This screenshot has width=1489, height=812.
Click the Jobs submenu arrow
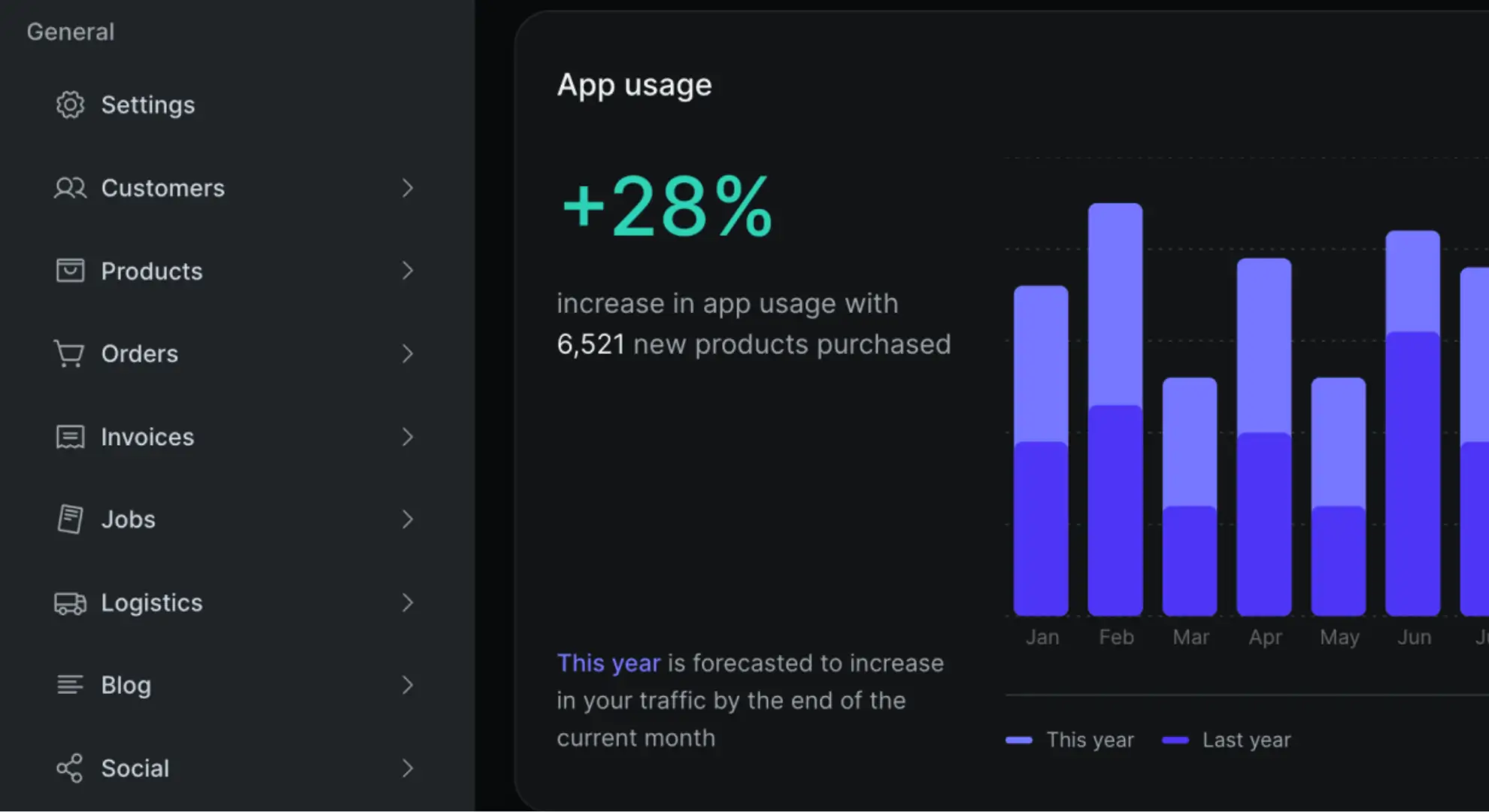click(x=407, y=519)
